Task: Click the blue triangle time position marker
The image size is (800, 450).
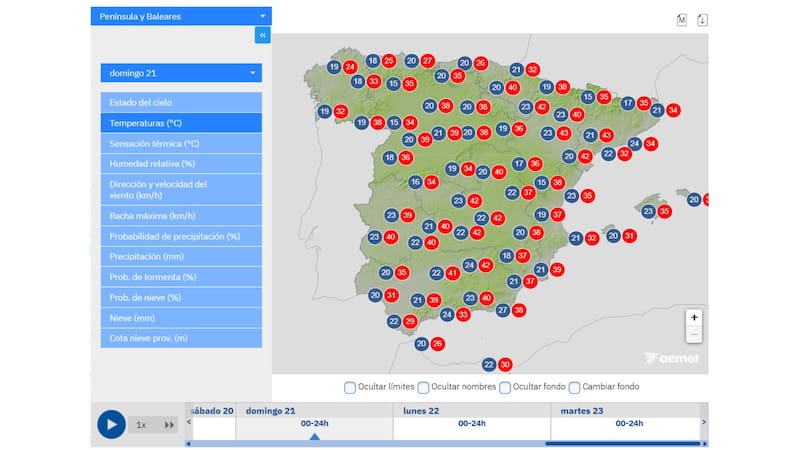Action: (x=315, y=437)
